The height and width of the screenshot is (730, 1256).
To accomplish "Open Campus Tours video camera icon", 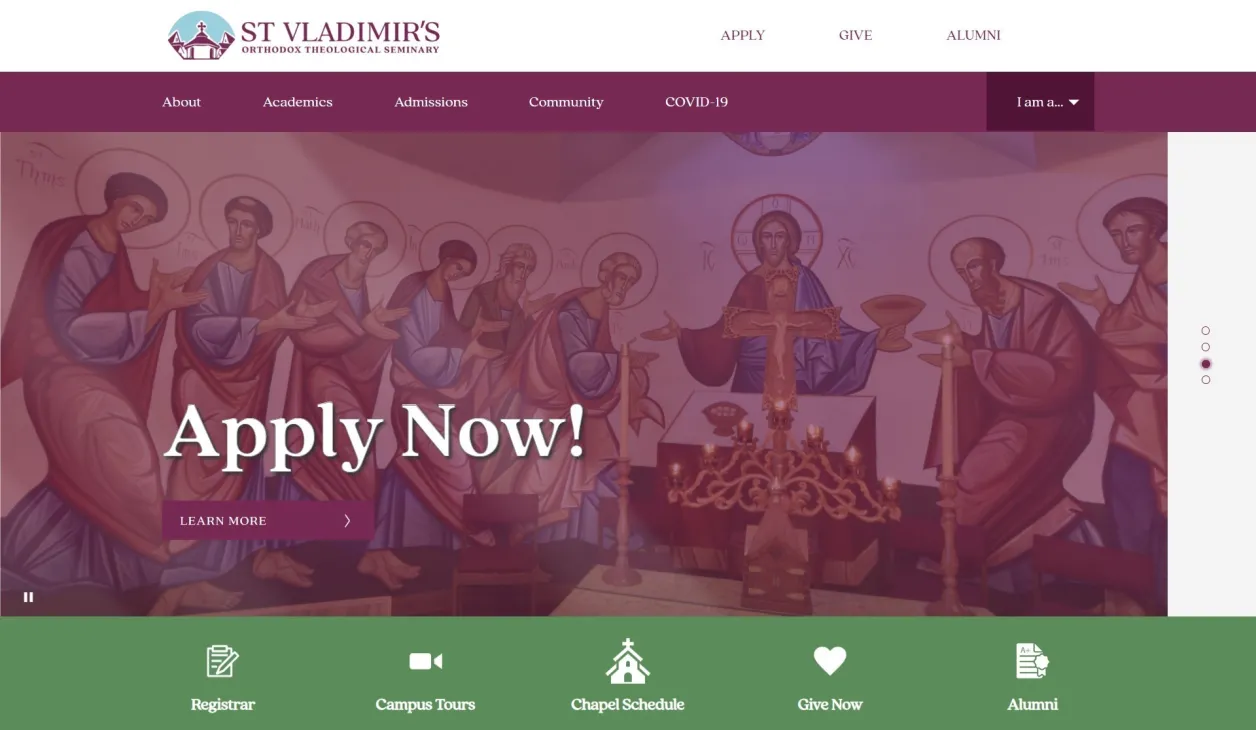I will pos(425,661).
